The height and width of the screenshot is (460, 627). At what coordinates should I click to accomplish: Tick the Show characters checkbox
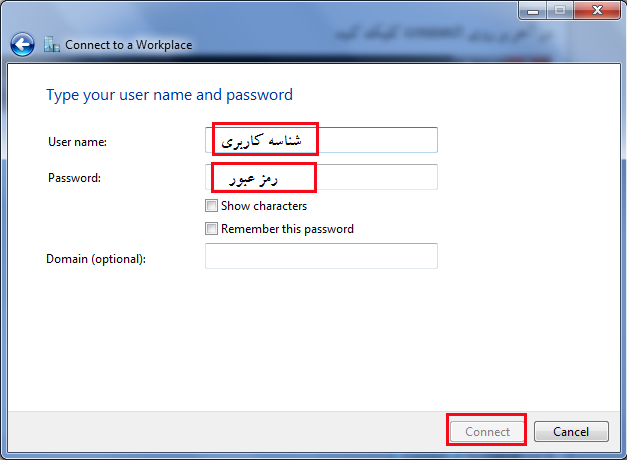tap(211, 206)
